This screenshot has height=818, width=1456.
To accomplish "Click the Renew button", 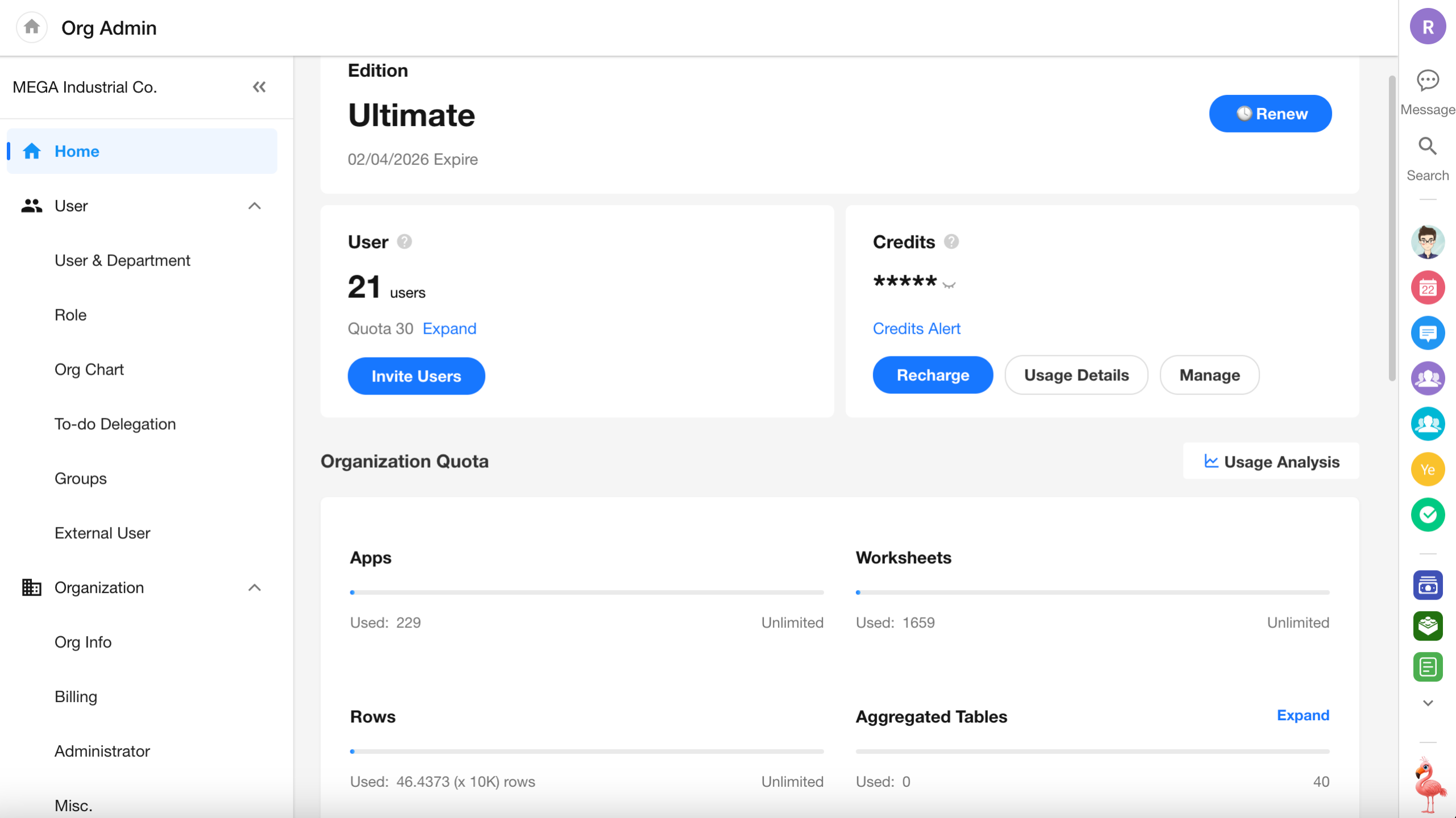I will click(x=1269, y=114).
